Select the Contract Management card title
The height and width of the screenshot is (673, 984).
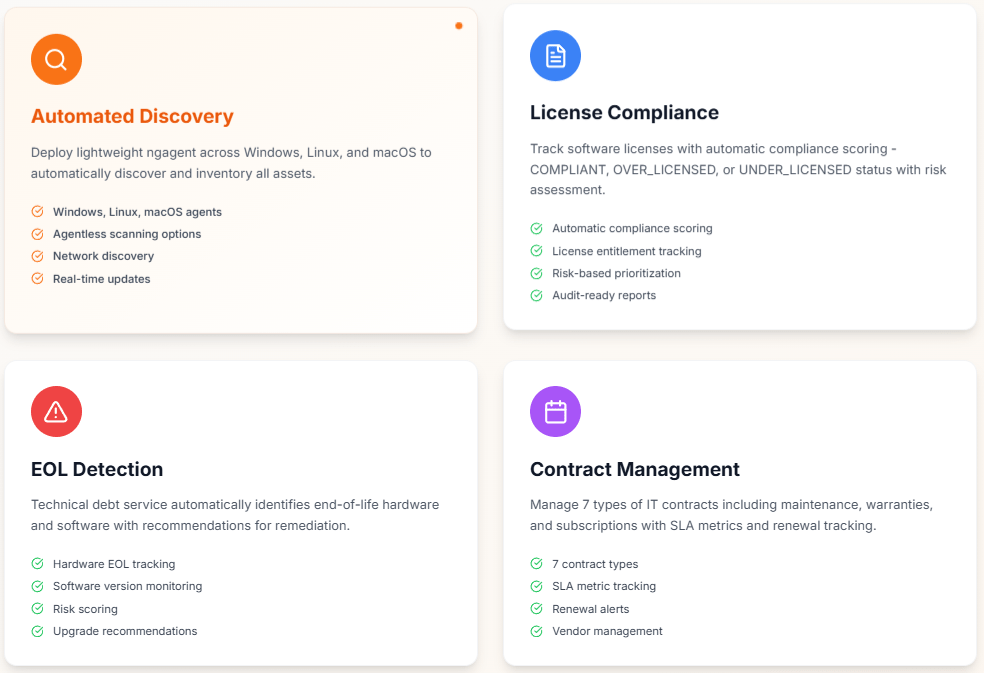click(x=634, y=469)
